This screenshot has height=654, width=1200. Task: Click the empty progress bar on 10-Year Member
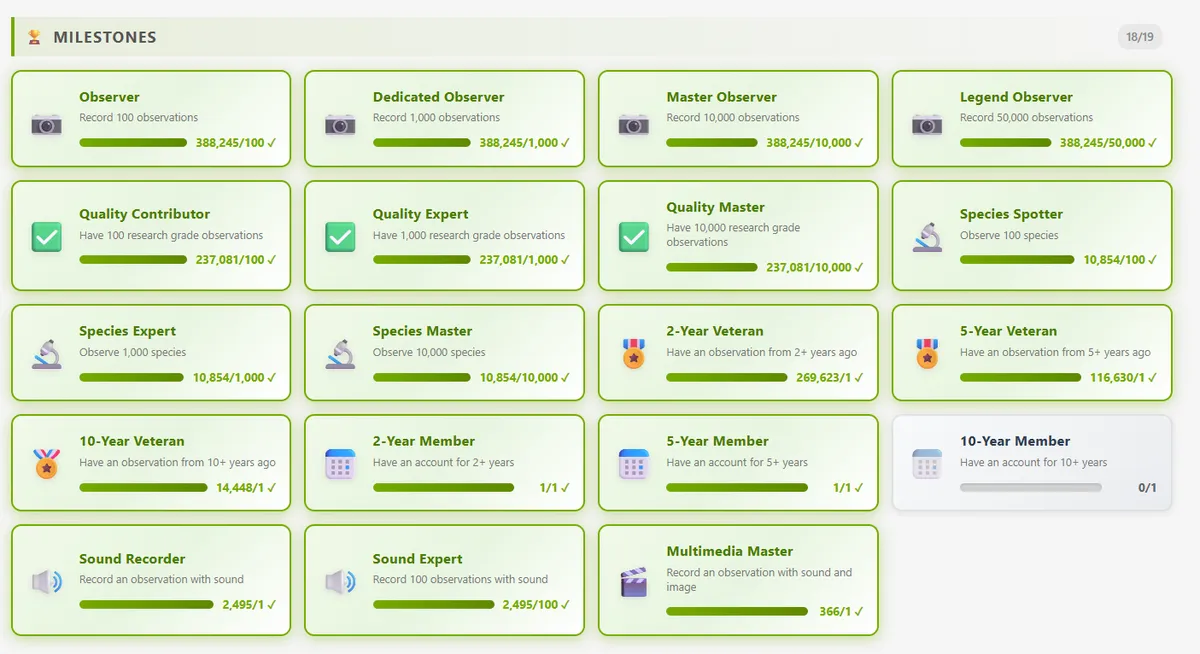pos(1030,488)
